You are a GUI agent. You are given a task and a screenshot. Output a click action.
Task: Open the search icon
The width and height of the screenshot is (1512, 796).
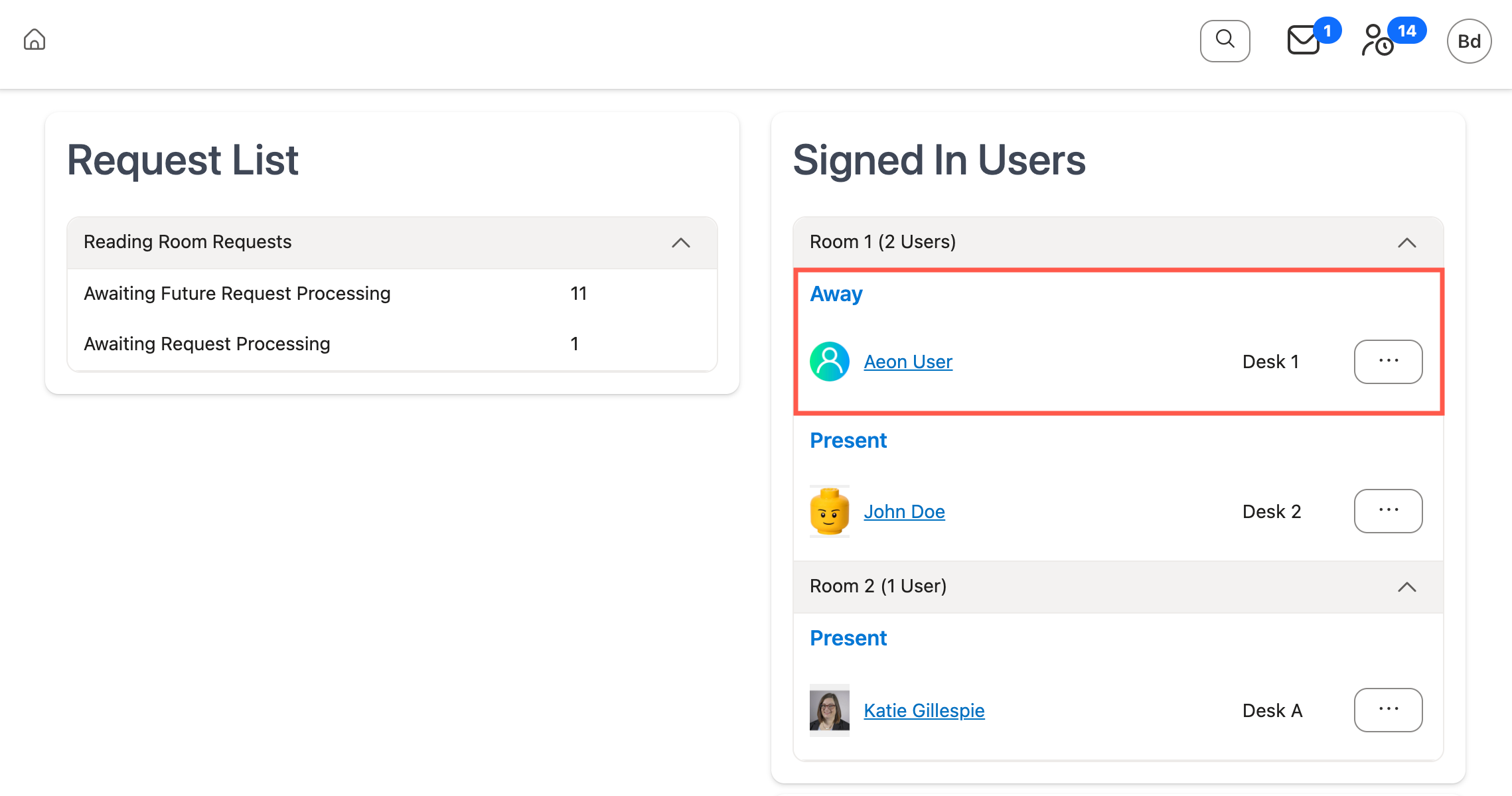[x=1225, y=40]
